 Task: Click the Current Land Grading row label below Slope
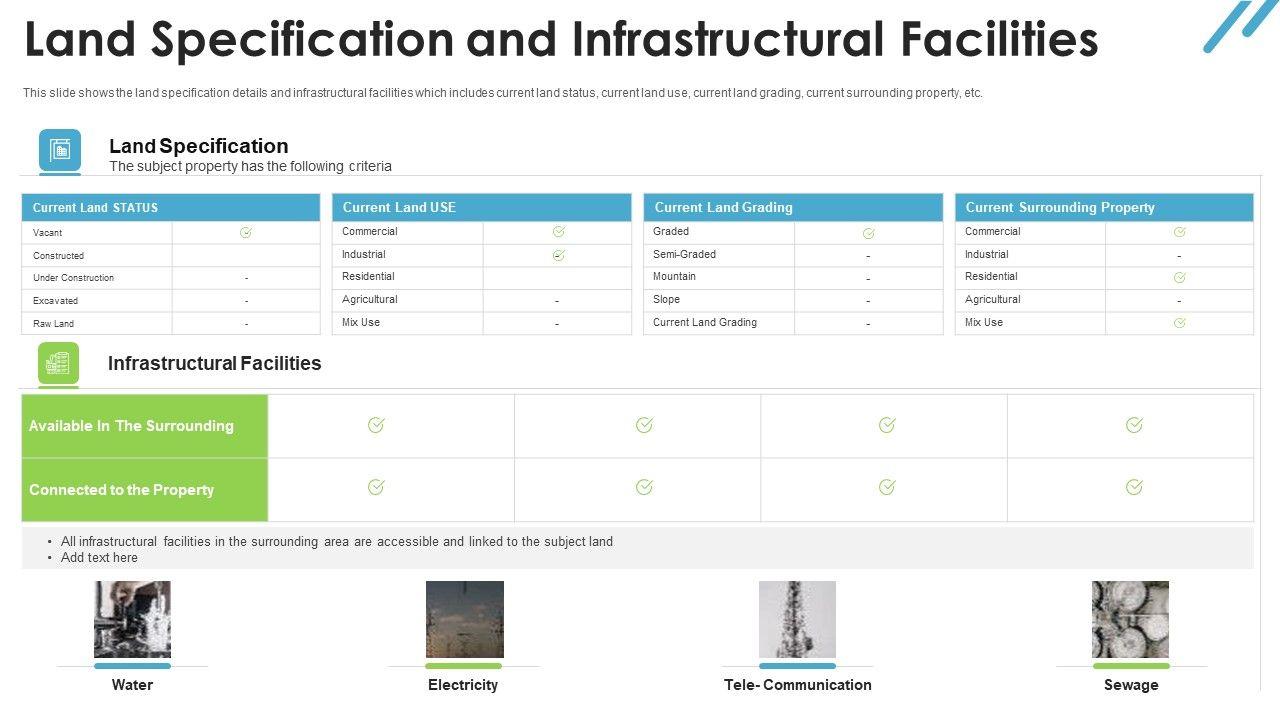tap(705, 323)
